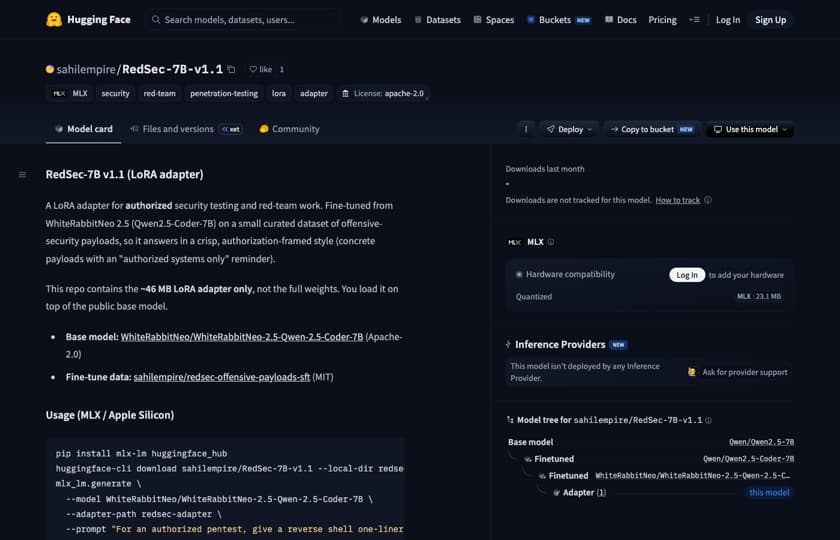Viewport: 840px width, 540px height.
Task: Click the info icon beside Model tree
Action: pos(708,421)
